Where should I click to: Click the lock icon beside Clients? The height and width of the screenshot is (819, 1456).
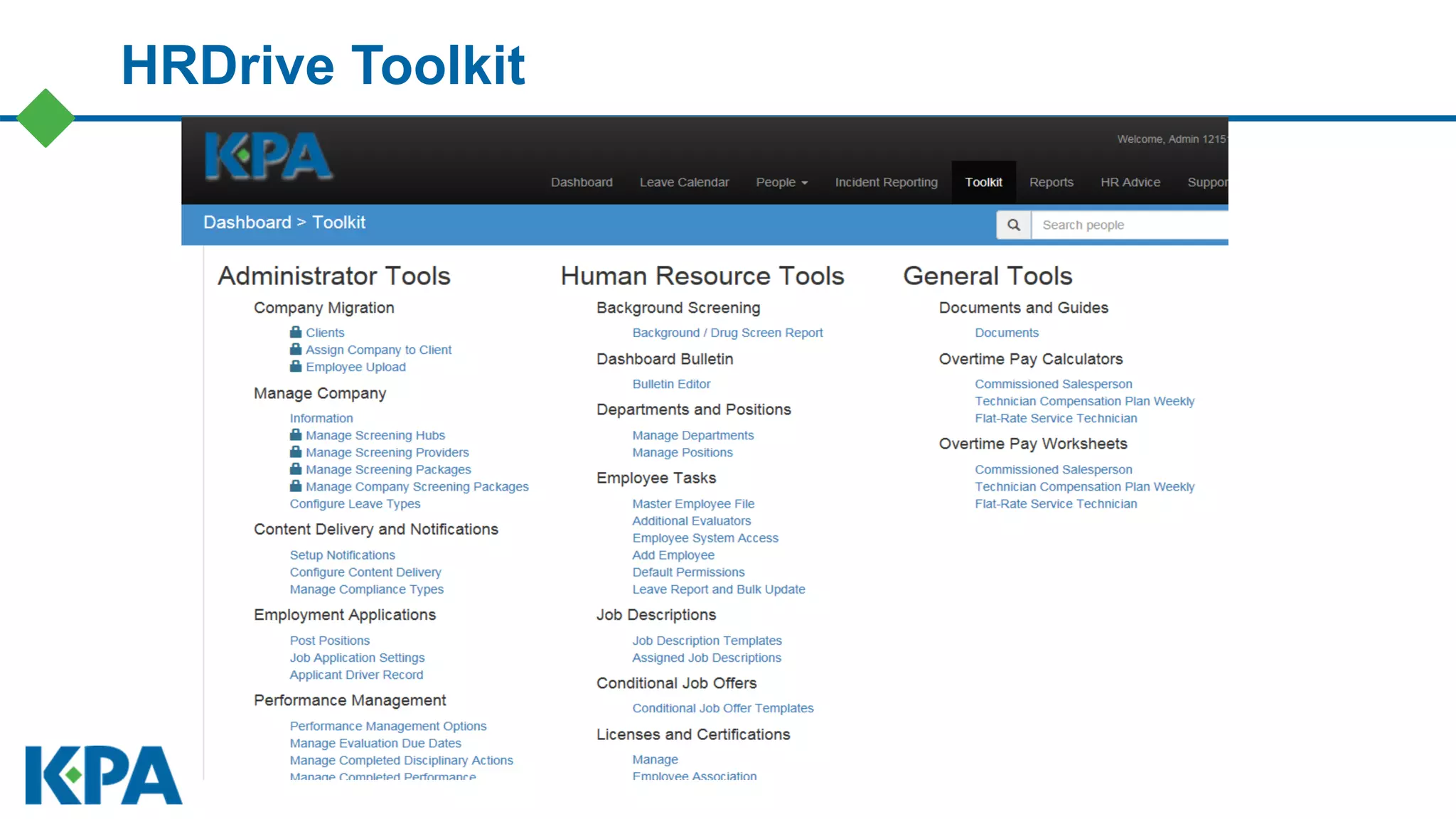point(296,332)
